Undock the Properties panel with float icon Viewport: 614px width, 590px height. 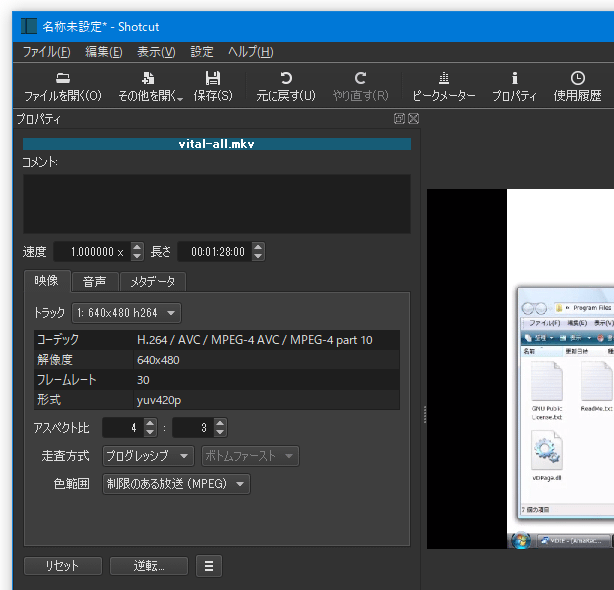pyautogui.click(x=399, y=118)
